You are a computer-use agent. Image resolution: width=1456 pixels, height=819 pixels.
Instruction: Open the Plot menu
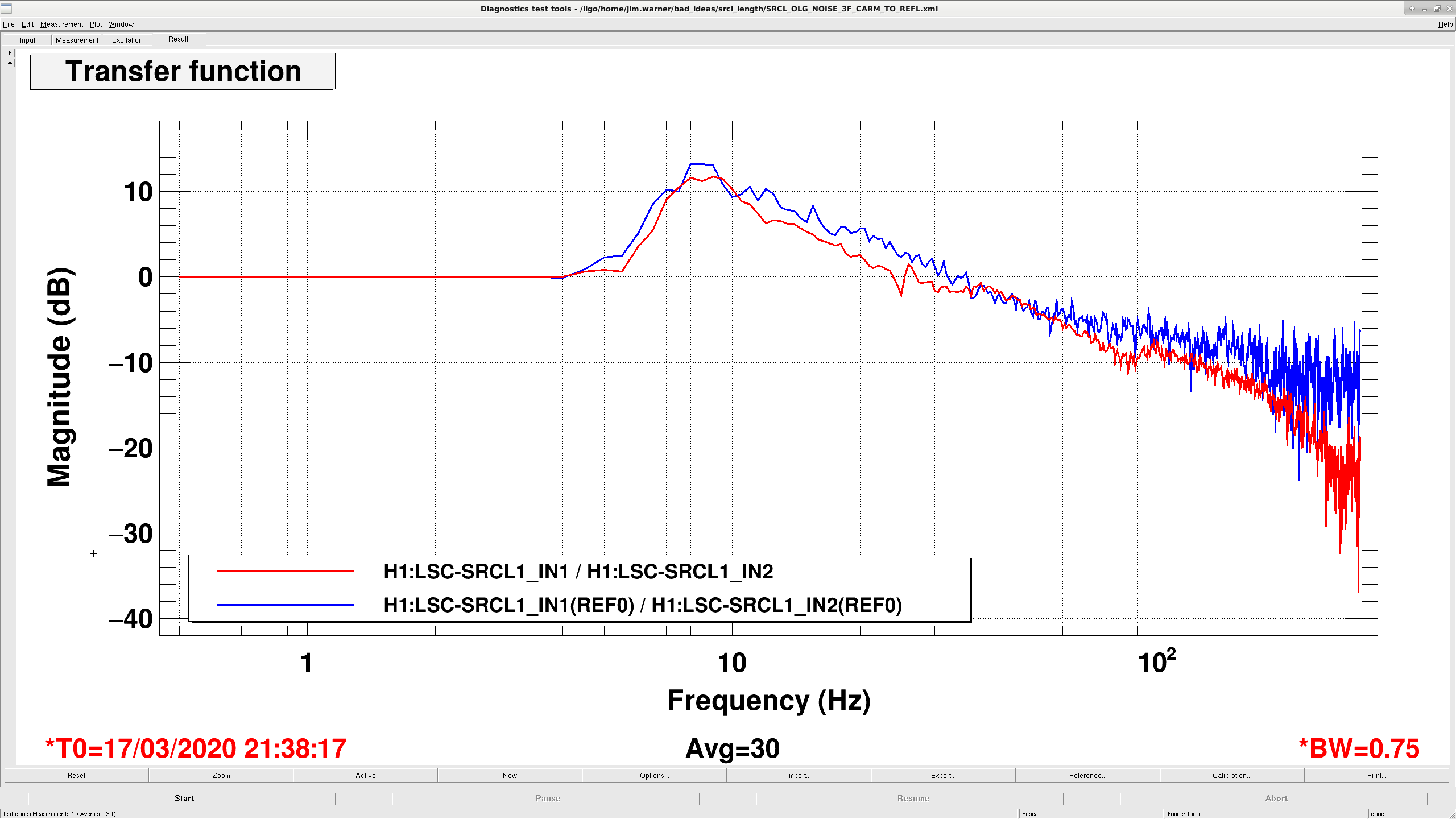pyautogui.click(x=96, y=24)
